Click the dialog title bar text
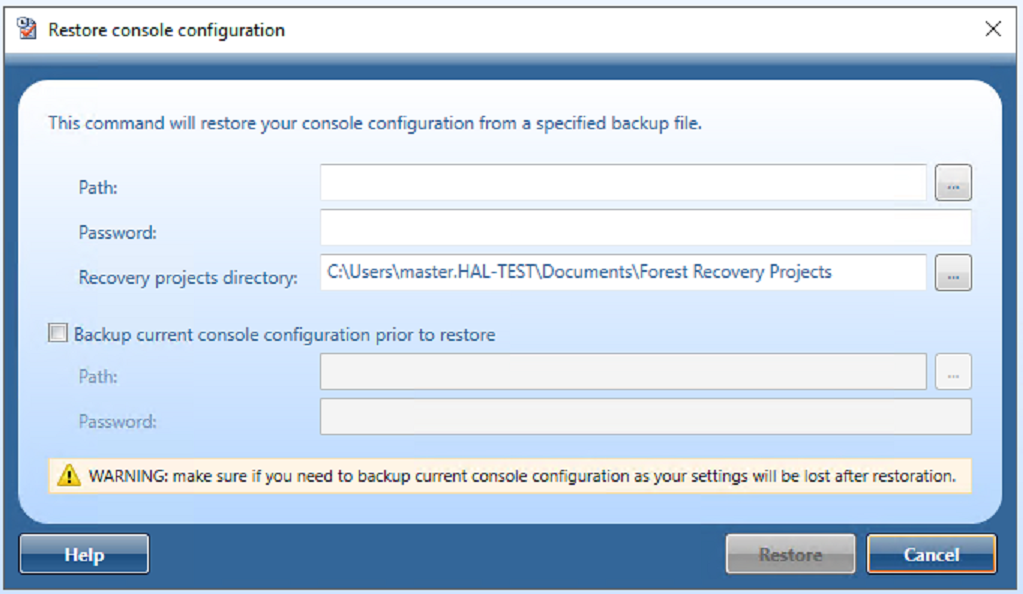The height and width of the screenshot is (594, 1023). point(166,30)
